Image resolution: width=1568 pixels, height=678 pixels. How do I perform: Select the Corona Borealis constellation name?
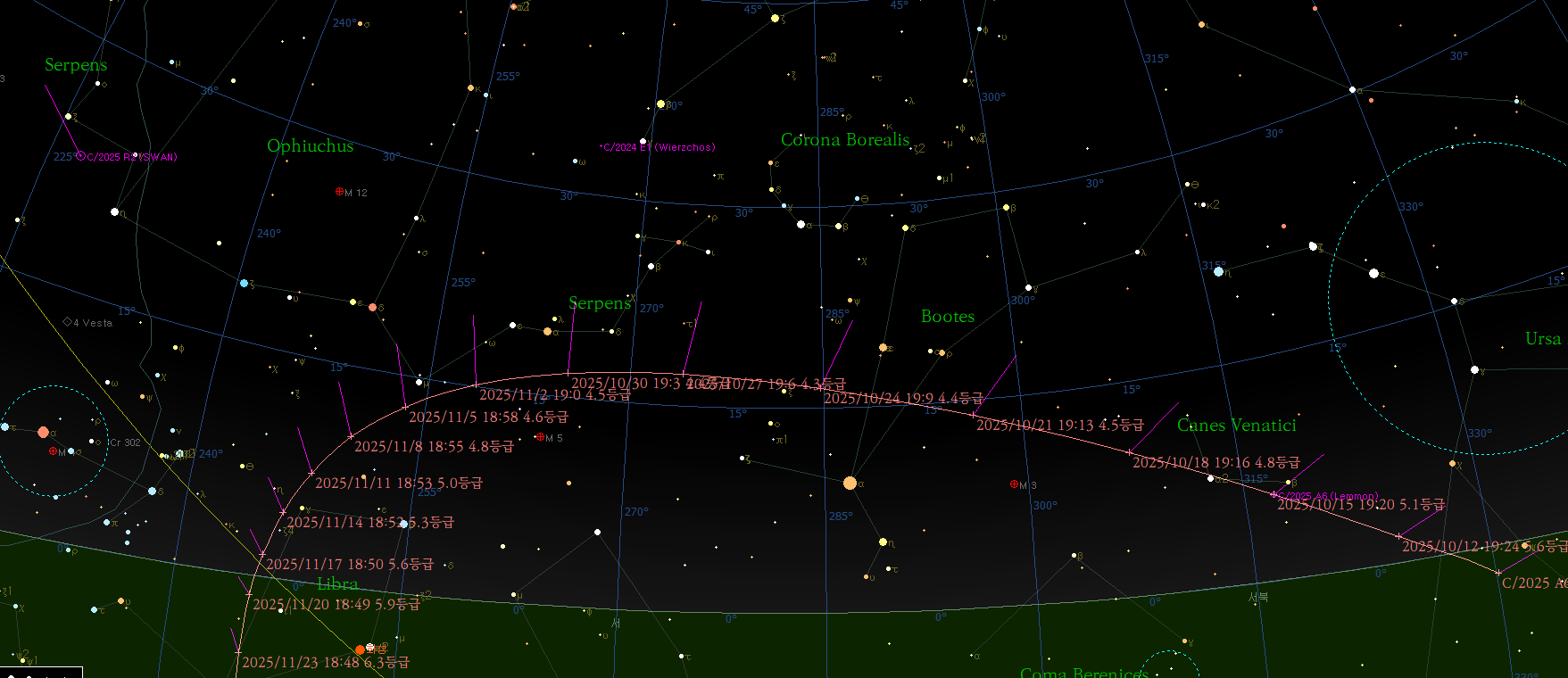tap(845, 140)
